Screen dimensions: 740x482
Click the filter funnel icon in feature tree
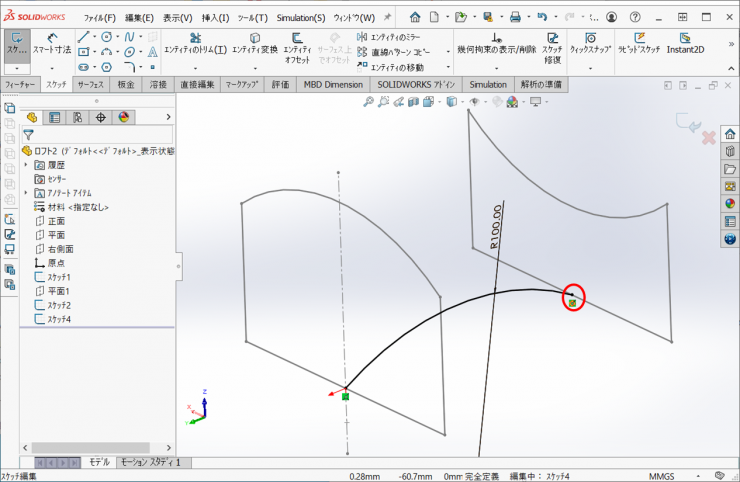(29, 134)
